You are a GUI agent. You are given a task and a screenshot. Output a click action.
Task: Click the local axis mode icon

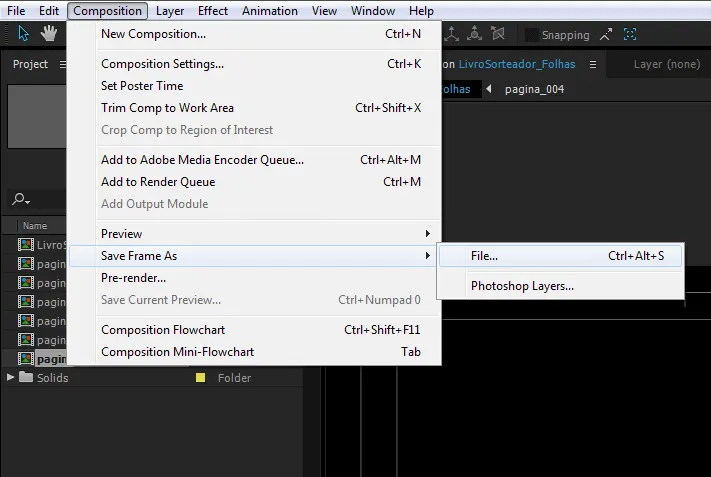(x=452, y=34)
